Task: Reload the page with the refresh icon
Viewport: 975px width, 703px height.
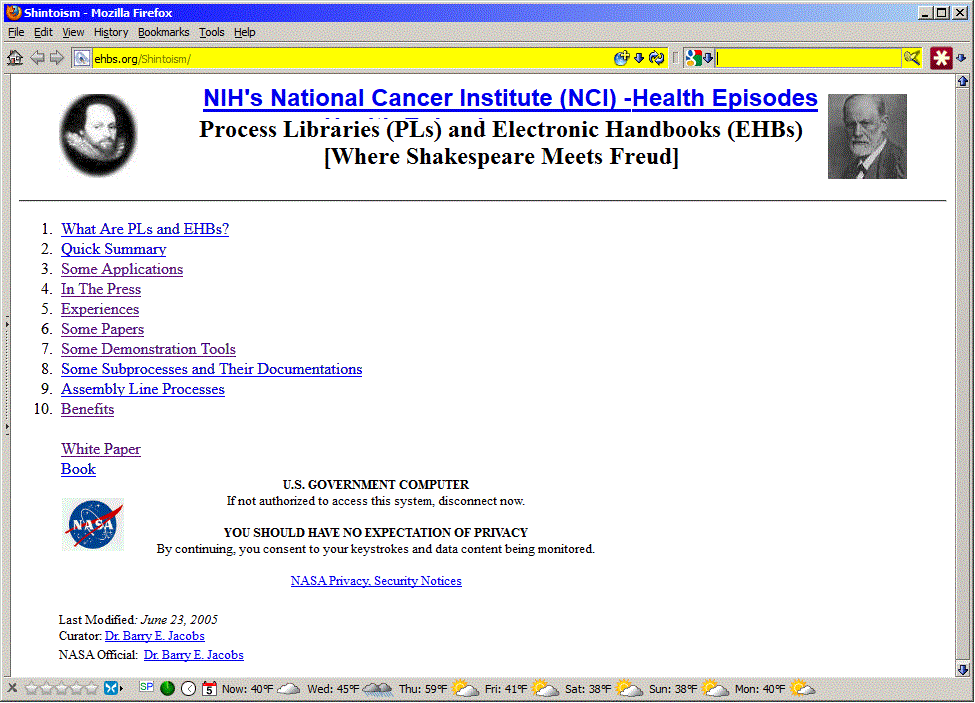Action: (x=657, y=58)
